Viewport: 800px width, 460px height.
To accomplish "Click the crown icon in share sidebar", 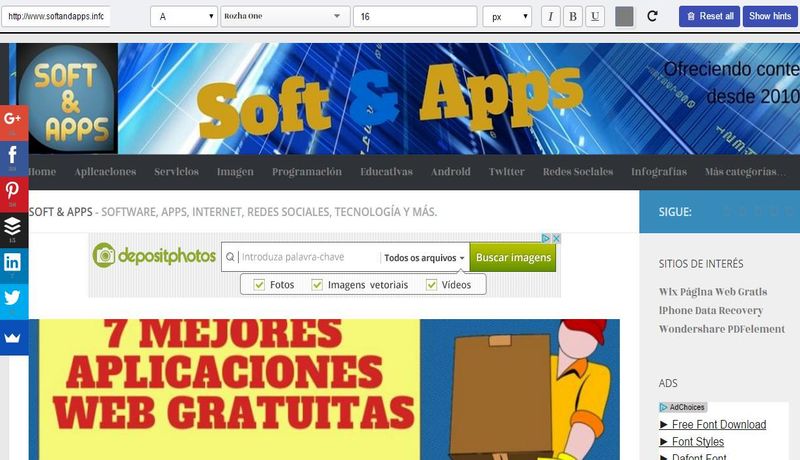I will tap(14, 337).
